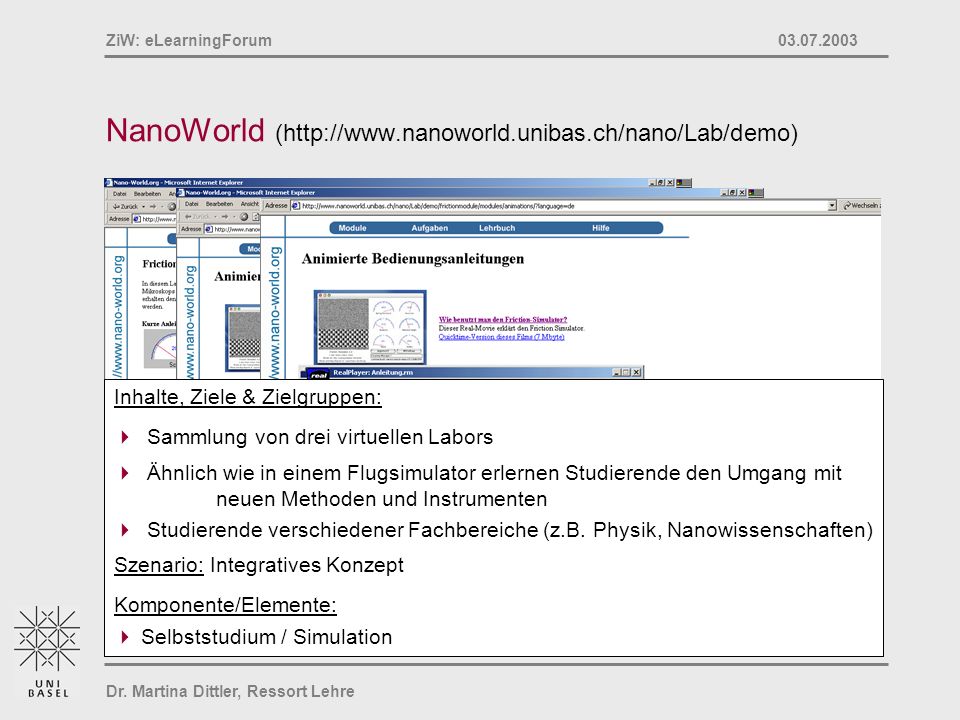Viewport: 960px width, 720px height.
Task: Click IE logo in rearmost window title bar
Action: click(x=108, y=182)
